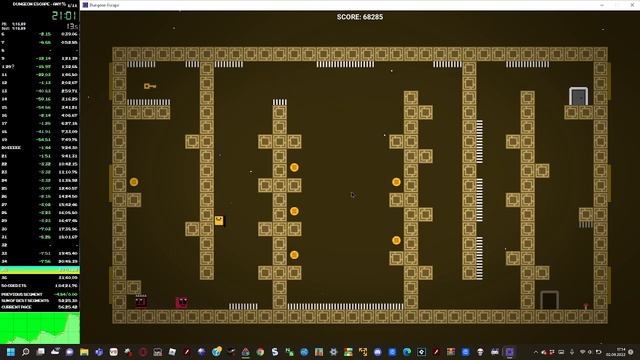Open the taskbar clock and date
Image resolution: width=640 pixels, height=360 pixels.
coord(616,352)
